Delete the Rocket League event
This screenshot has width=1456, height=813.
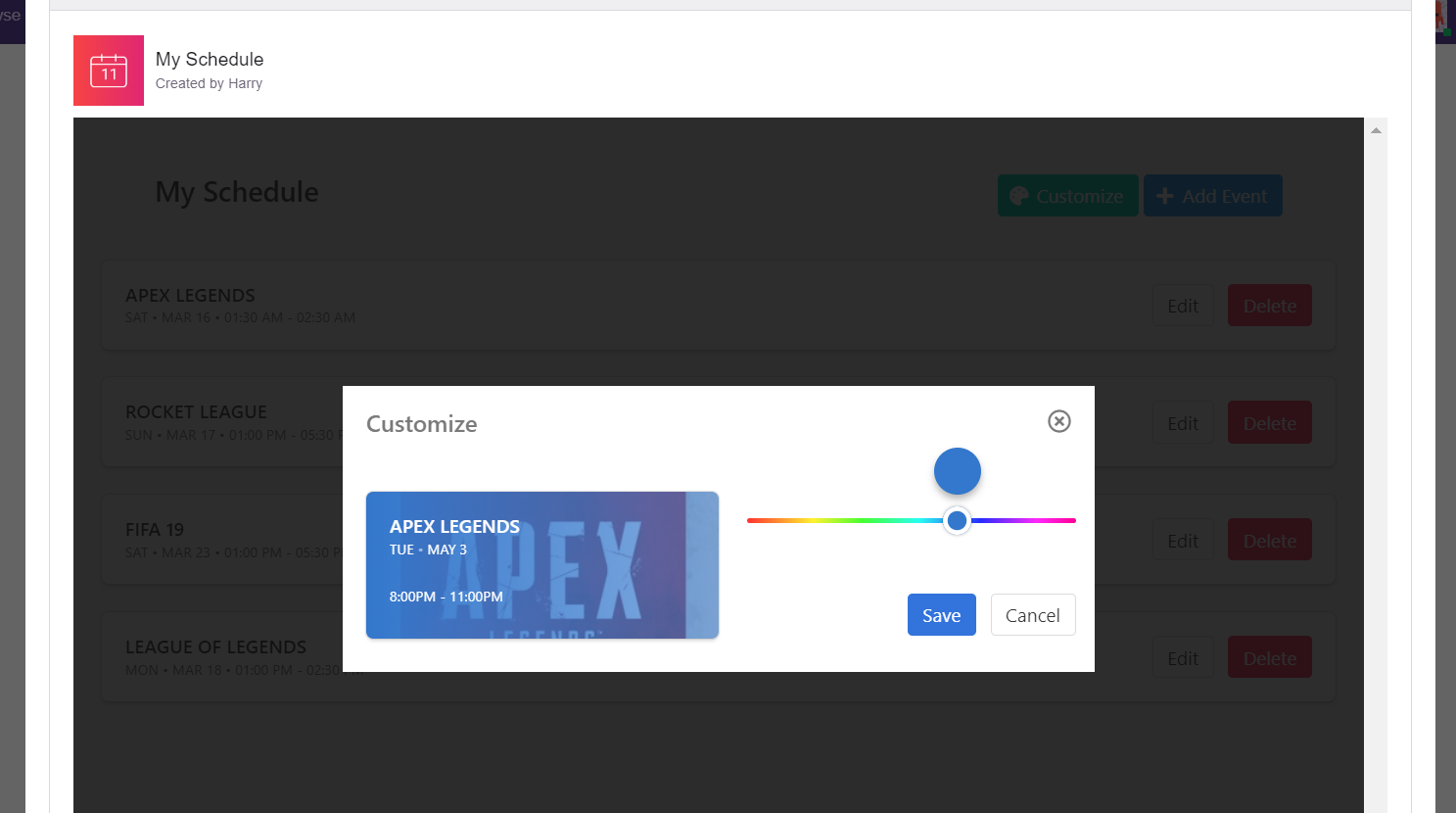1270,423
